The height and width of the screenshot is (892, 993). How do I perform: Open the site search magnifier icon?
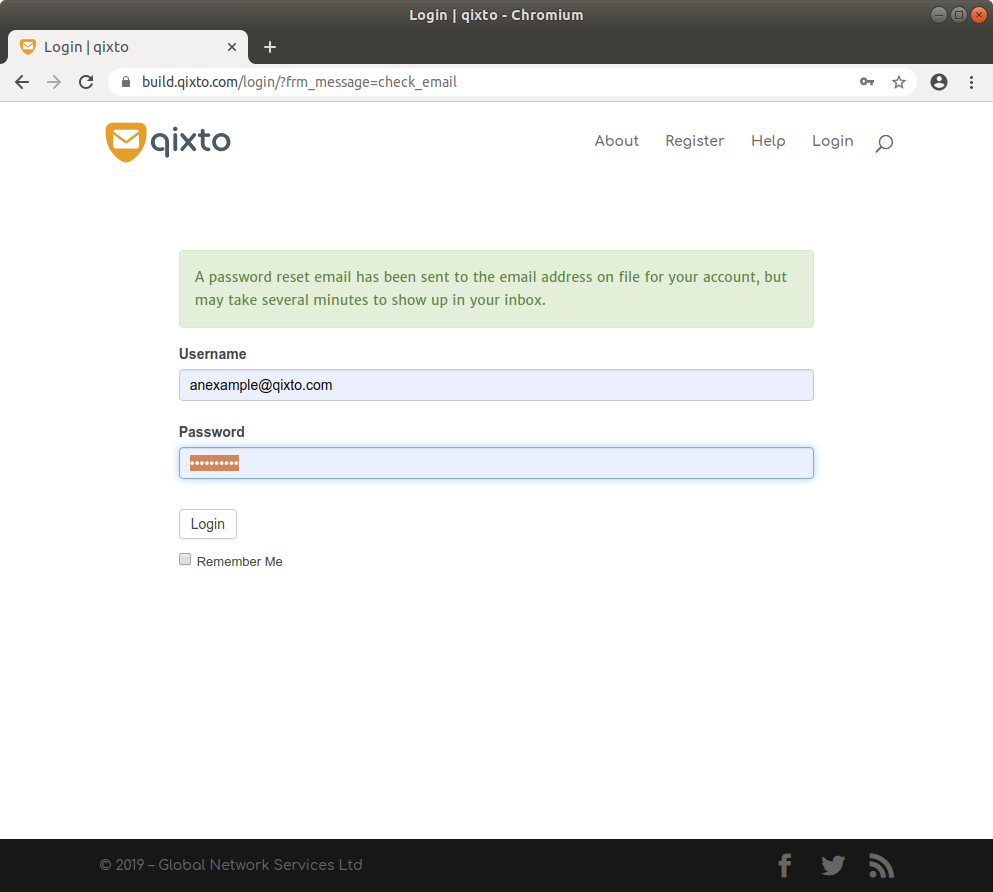884,144
